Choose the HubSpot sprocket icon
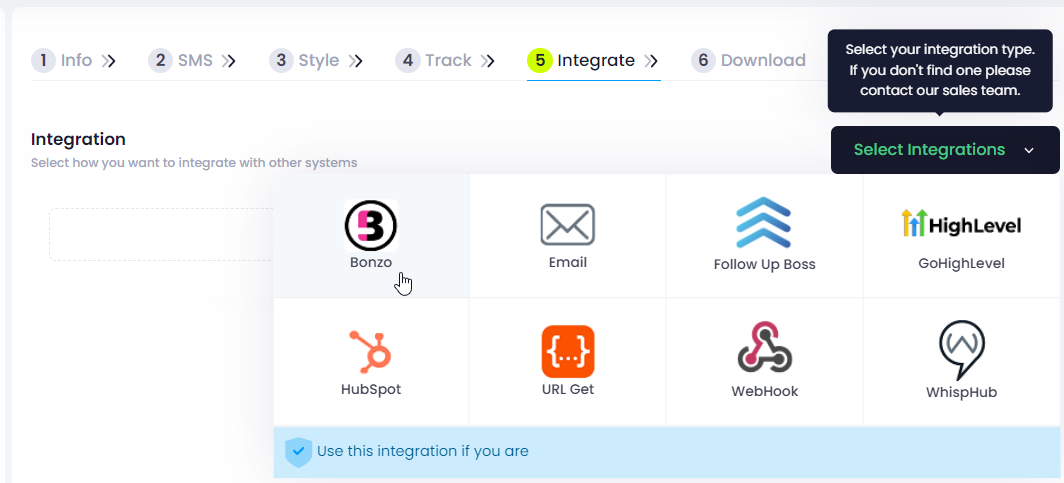1064x483 pixels. pyautogui.click(x=370, y=351)
